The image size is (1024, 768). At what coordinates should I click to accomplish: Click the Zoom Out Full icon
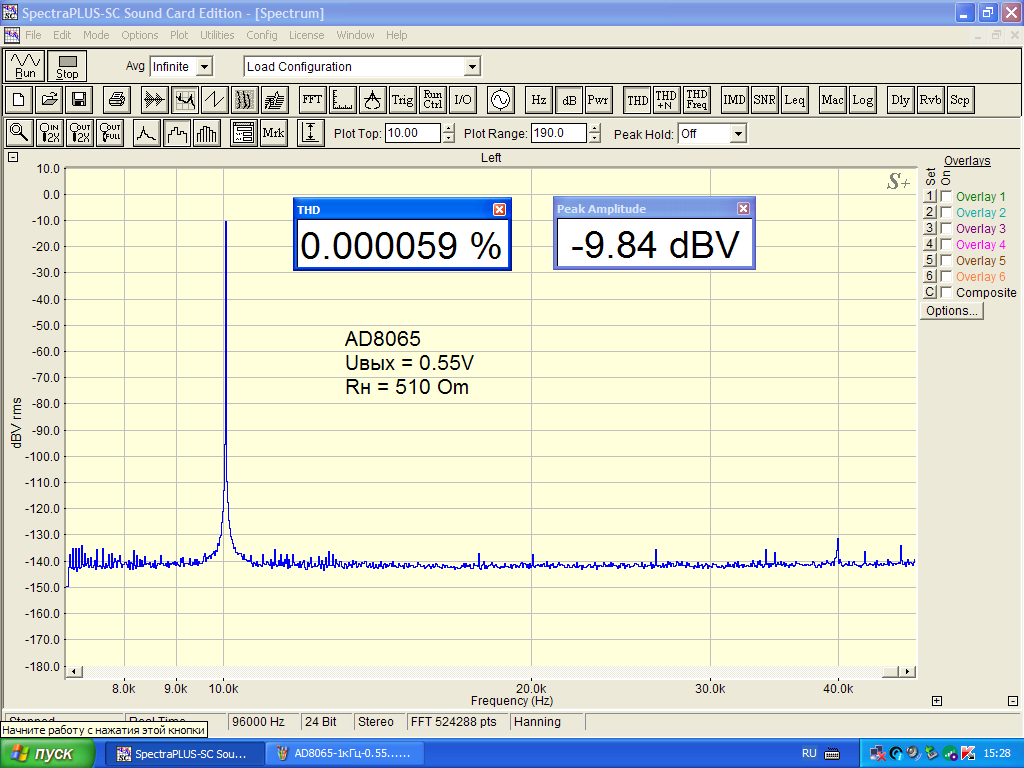pos(110,133)
